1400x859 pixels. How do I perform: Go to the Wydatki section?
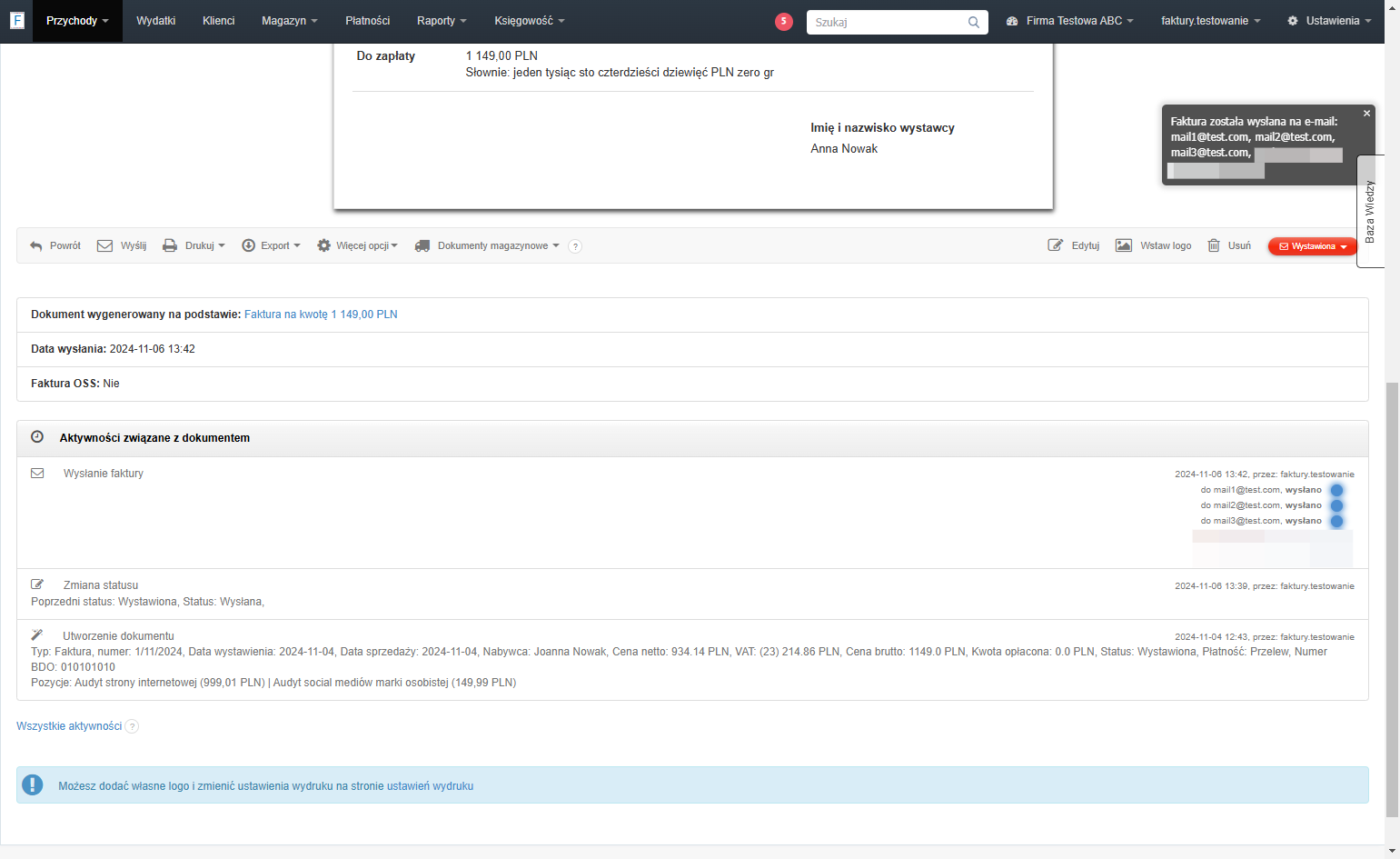pyautogui.click(x=155, y=21)
